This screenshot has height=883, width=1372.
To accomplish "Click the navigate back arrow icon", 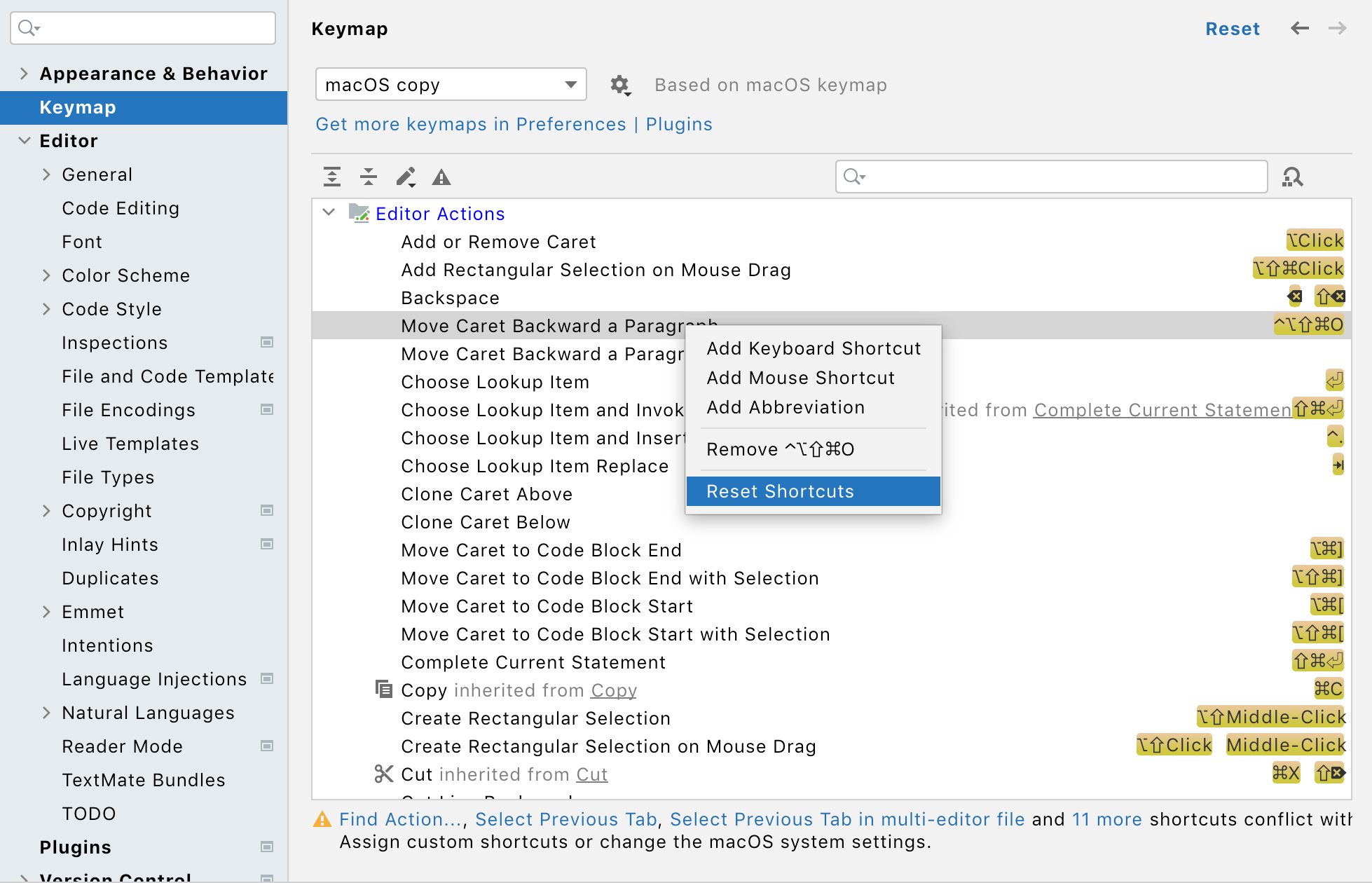I will (1299, 28).
